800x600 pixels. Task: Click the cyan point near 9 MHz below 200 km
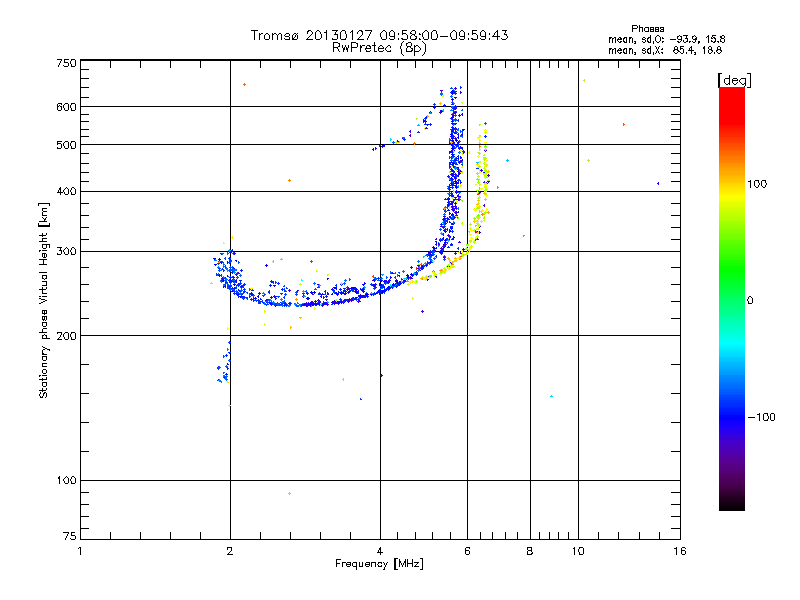pyautogui.click(x=552, y=396)
